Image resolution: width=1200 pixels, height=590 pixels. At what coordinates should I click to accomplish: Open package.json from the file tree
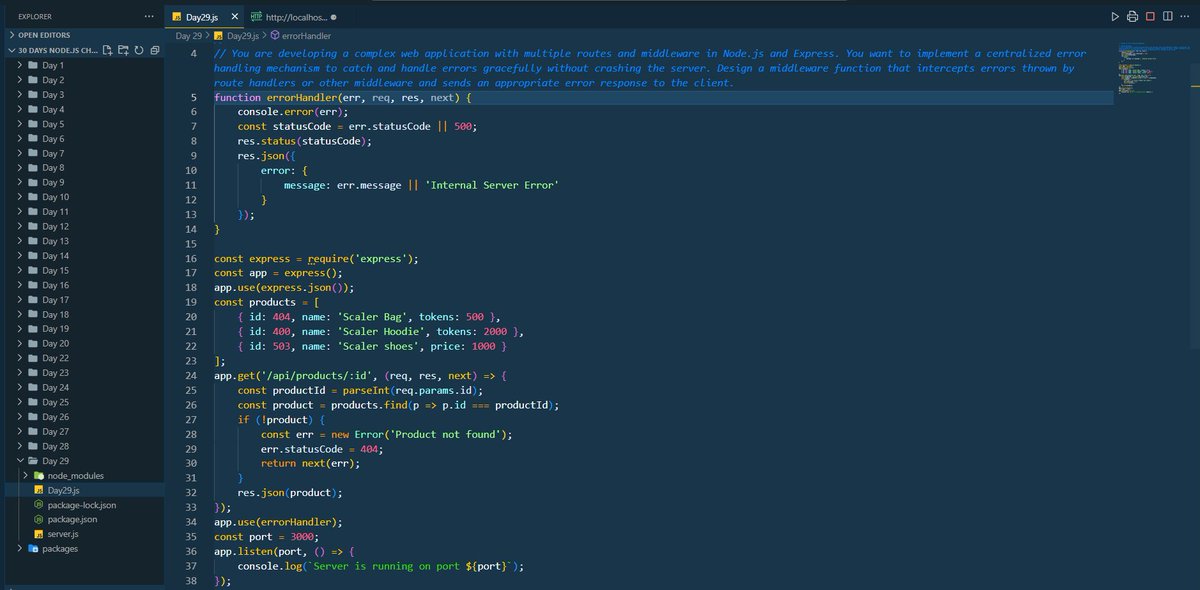pyautogui.click(x=82, y=520)
